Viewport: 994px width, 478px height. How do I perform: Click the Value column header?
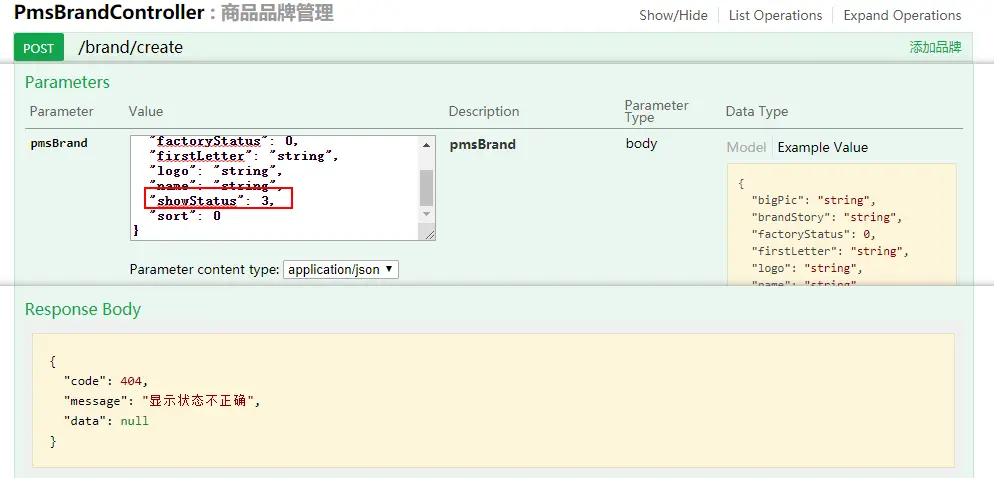(146, 112)
